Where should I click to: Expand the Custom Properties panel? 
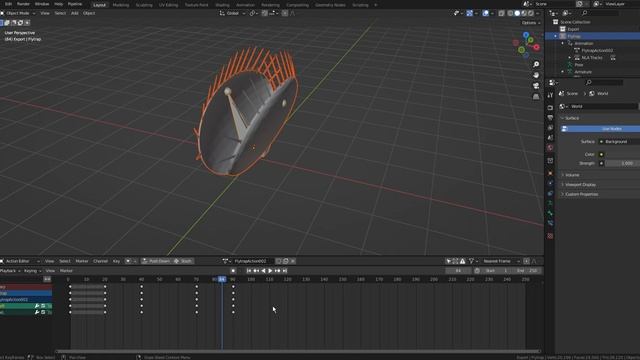tap(582, 194)
